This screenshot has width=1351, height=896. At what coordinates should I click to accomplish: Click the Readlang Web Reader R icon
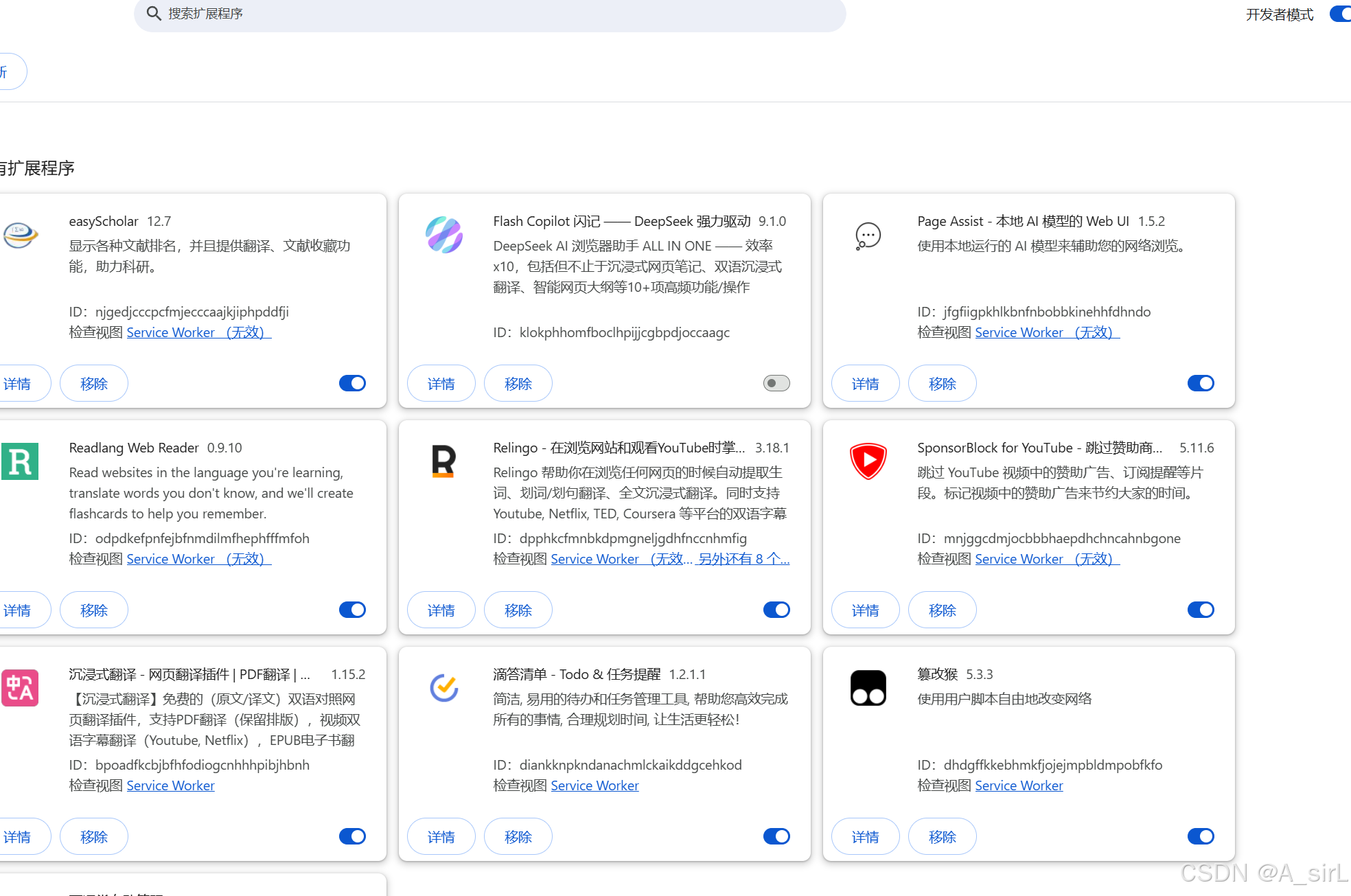[x=20, y=461]
